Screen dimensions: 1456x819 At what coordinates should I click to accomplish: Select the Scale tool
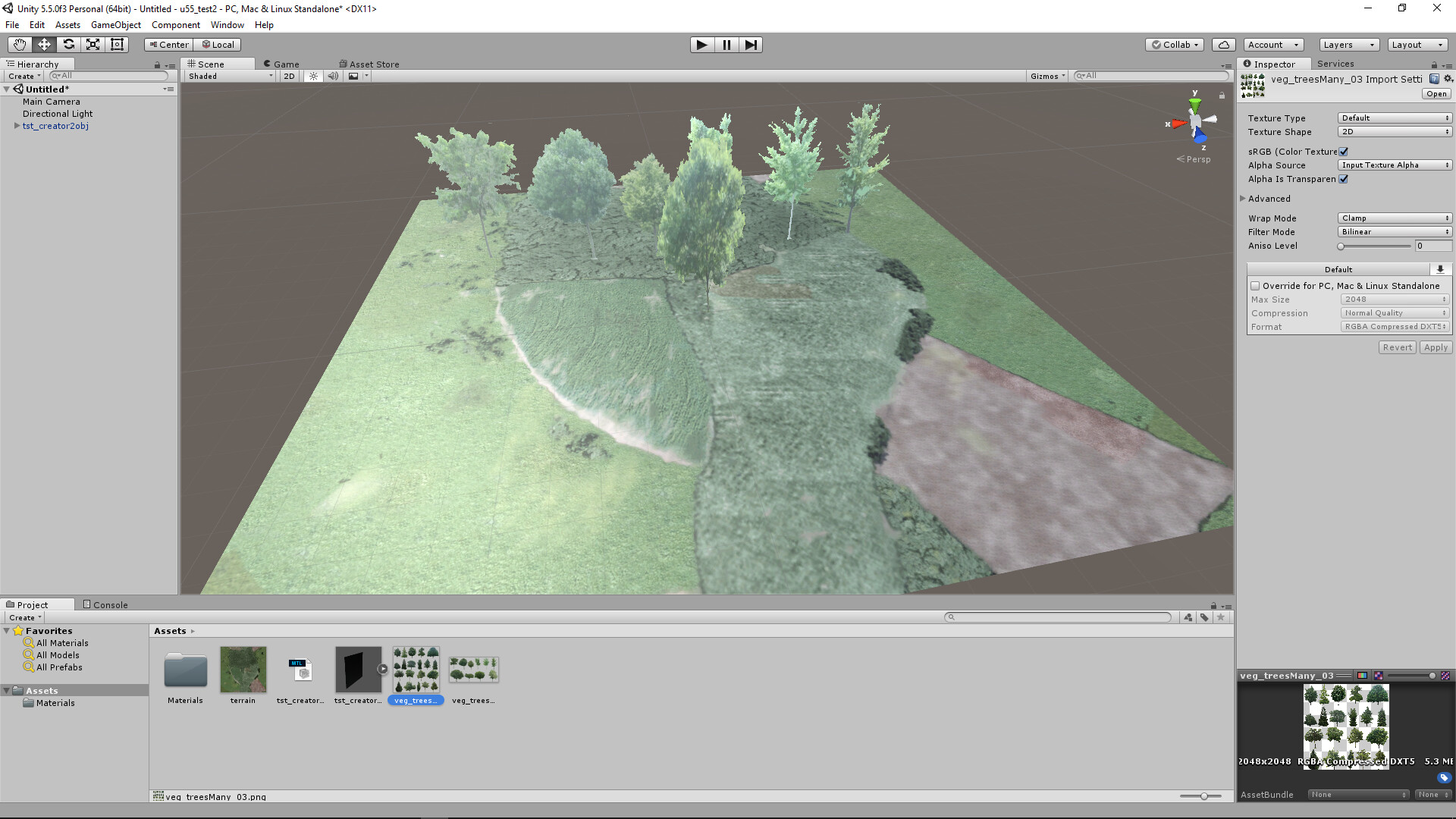point(93,45)
